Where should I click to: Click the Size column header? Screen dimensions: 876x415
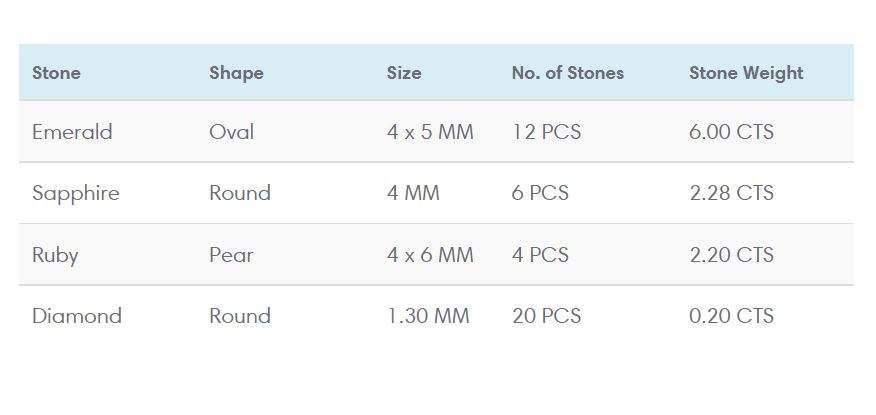[404, 73]
